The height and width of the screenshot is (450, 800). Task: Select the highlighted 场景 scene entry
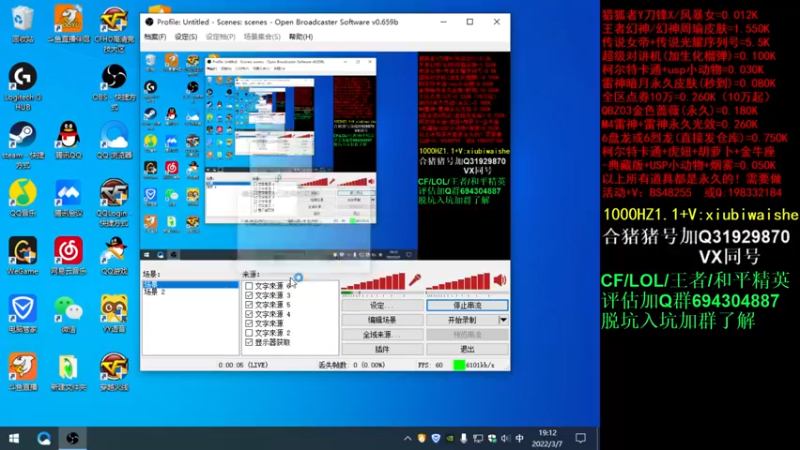pyautogui.click(x=190, y=284)
